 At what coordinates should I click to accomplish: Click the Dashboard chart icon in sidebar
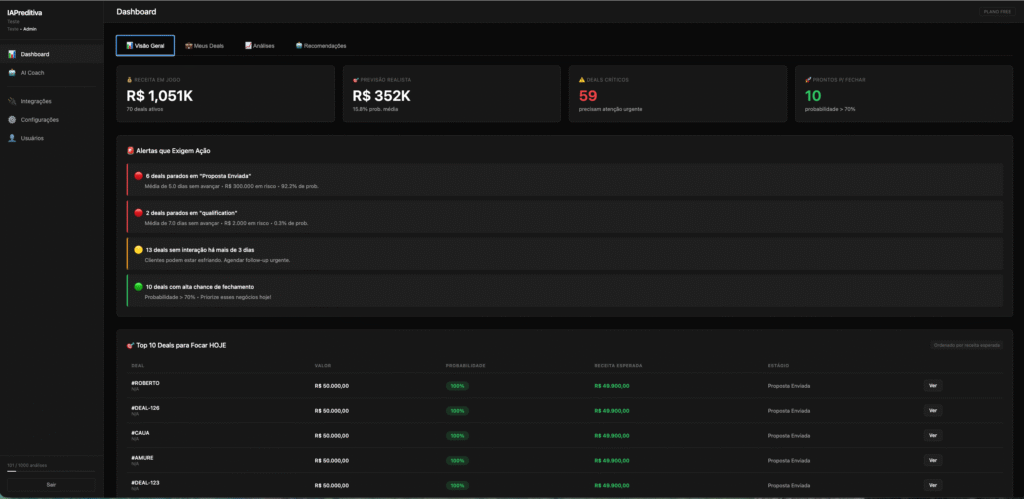12,54
